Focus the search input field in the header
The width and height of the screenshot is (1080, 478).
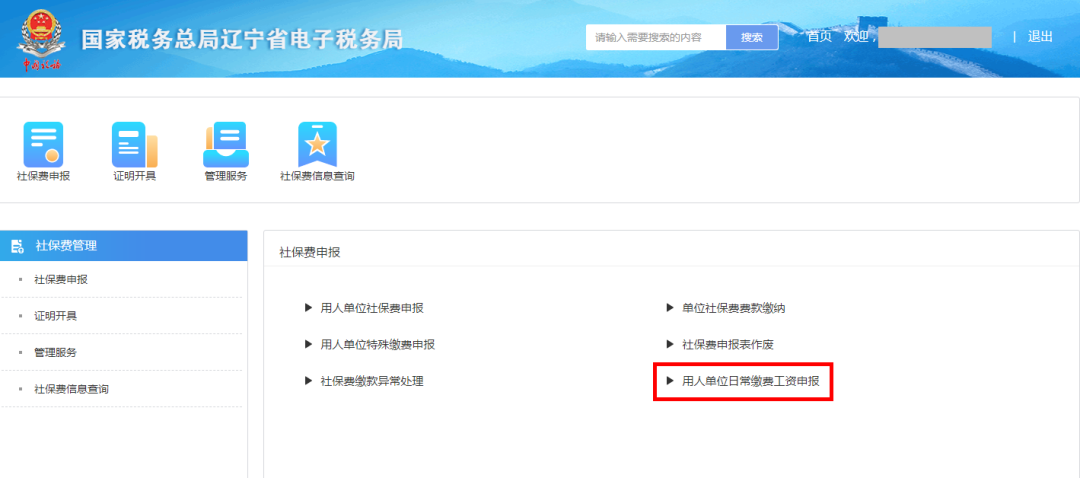[656, 37]
